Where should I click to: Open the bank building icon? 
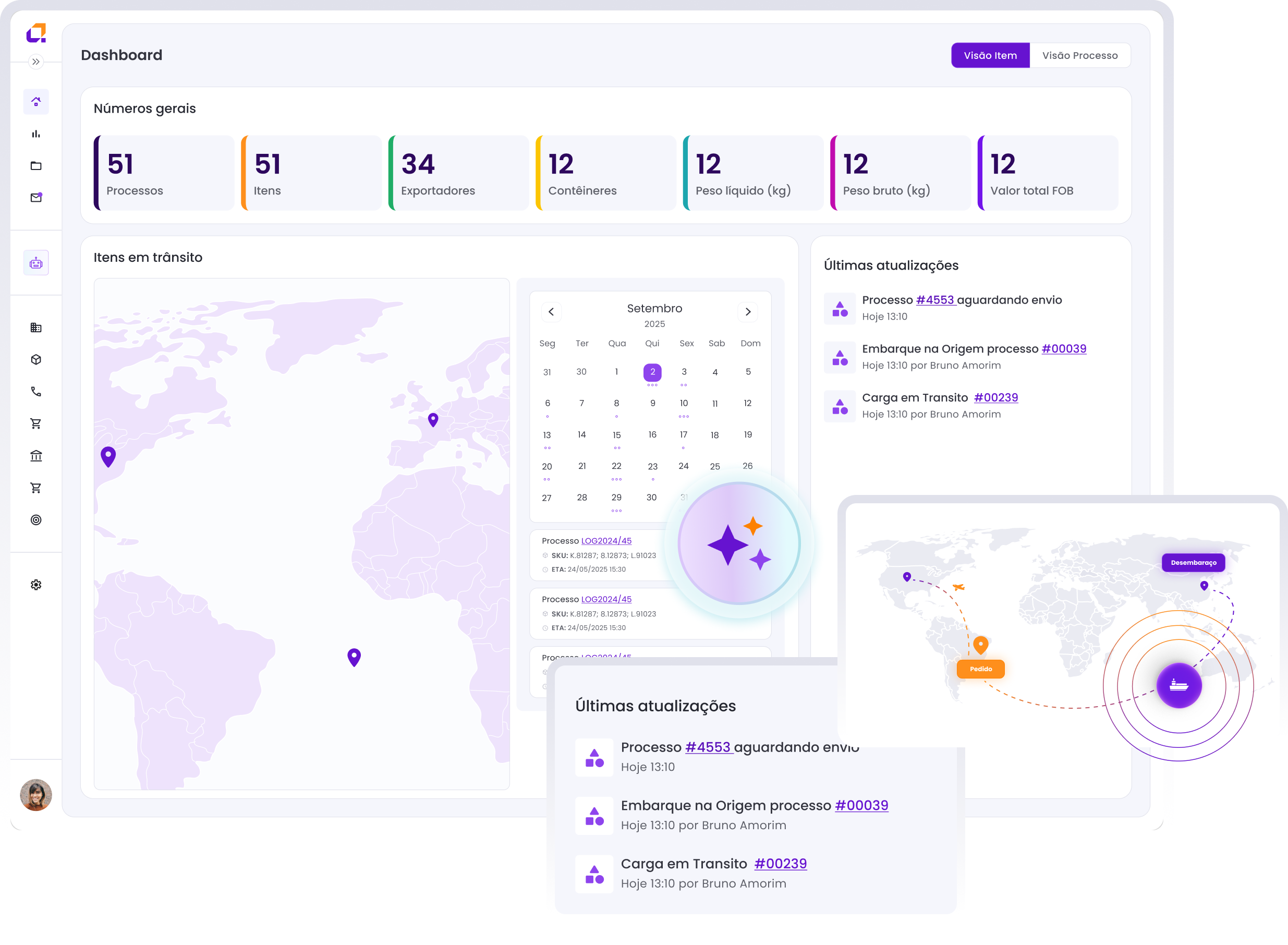coord(36,456)
